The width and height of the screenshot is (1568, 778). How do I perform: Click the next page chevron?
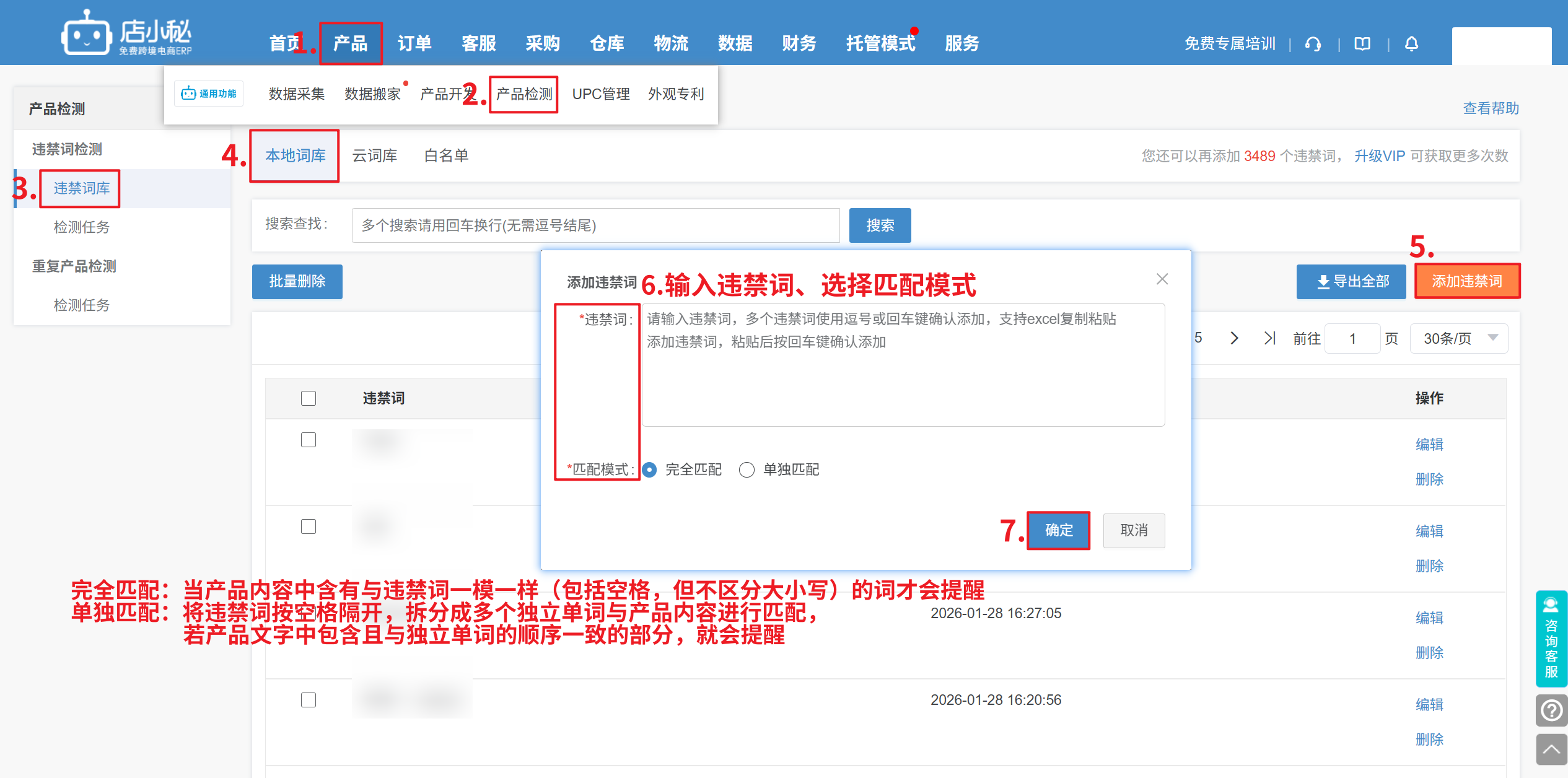(x=1234, y=338)
